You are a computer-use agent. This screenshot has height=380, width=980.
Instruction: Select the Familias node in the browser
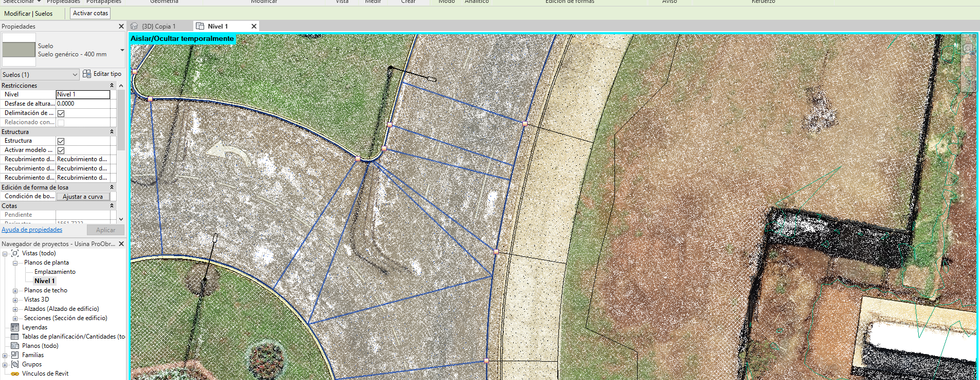pyautogui.click(x=32, y=355)
